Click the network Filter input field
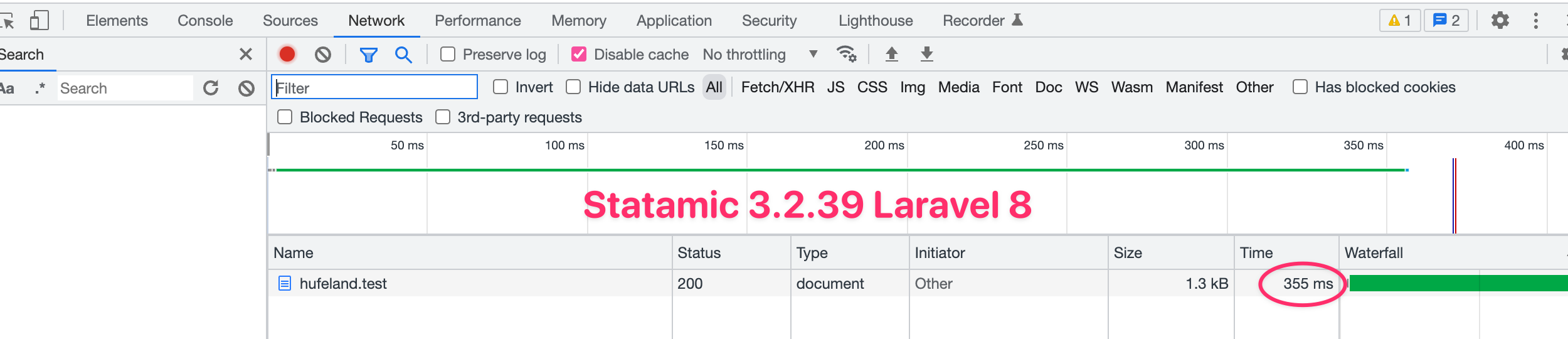This screenshot has height=339, width=1568. point(374,87)
